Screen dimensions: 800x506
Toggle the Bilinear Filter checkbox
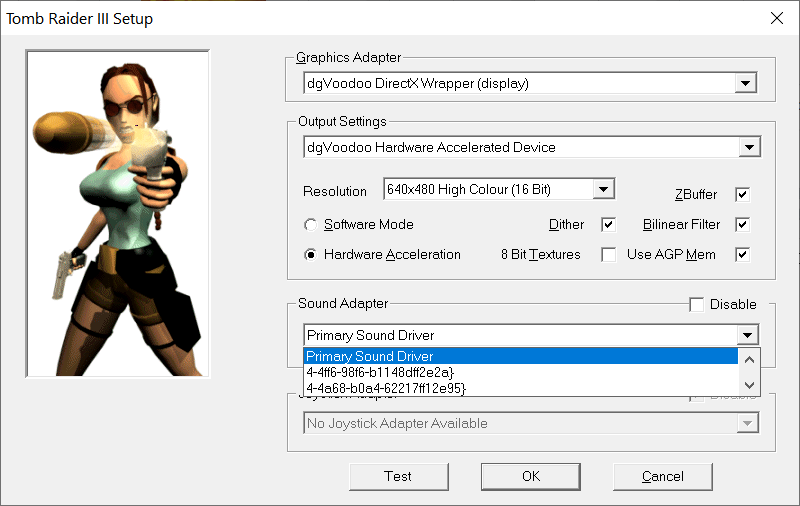click(x=742, y=224)
